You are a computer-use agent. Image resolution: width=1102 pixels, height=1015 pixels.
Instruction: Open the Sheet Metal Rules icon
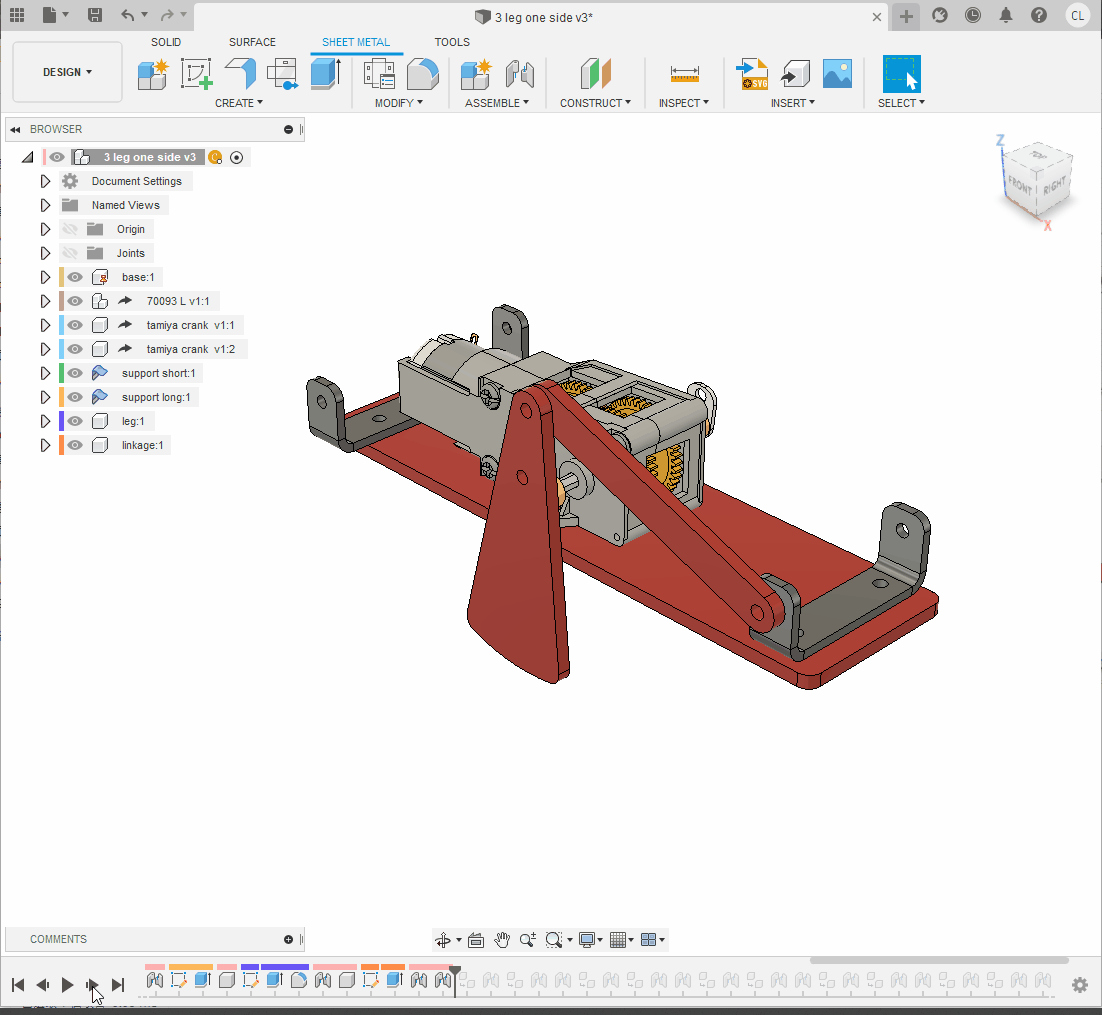(x=379, y=74)
